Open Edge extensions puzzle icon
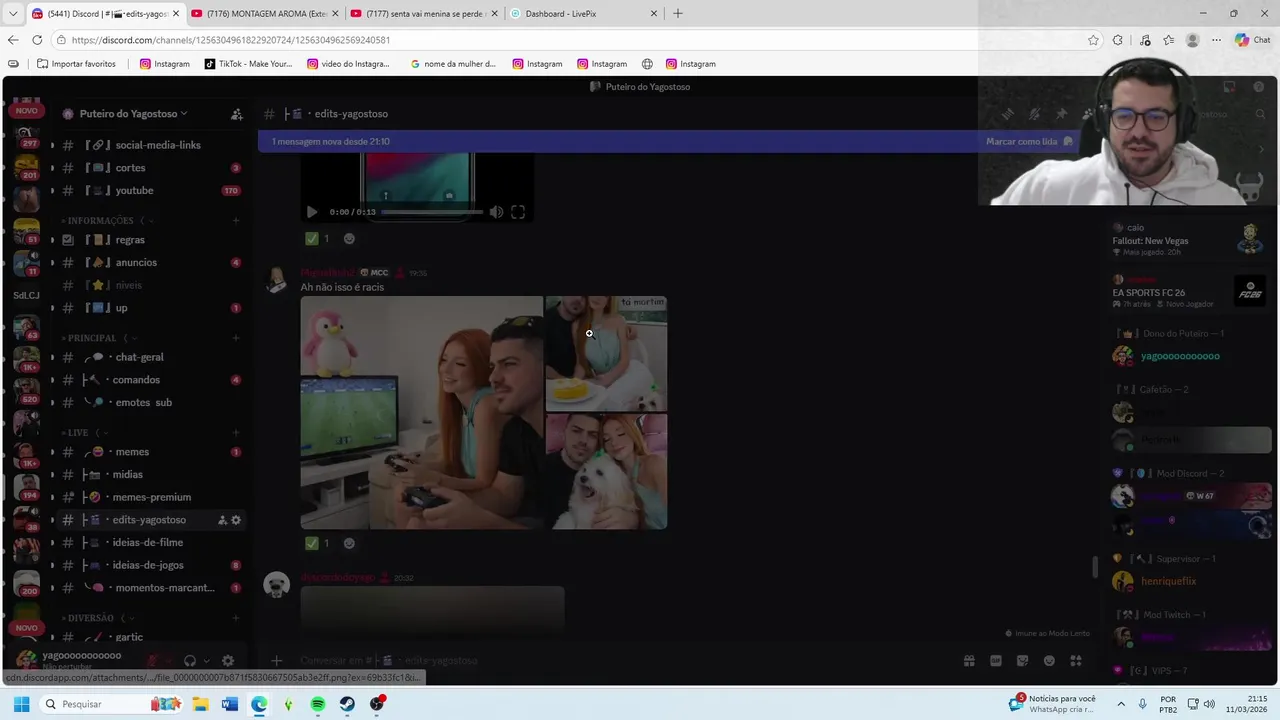The width and height of the screenshot is (1280, 720). point(1118,40)
